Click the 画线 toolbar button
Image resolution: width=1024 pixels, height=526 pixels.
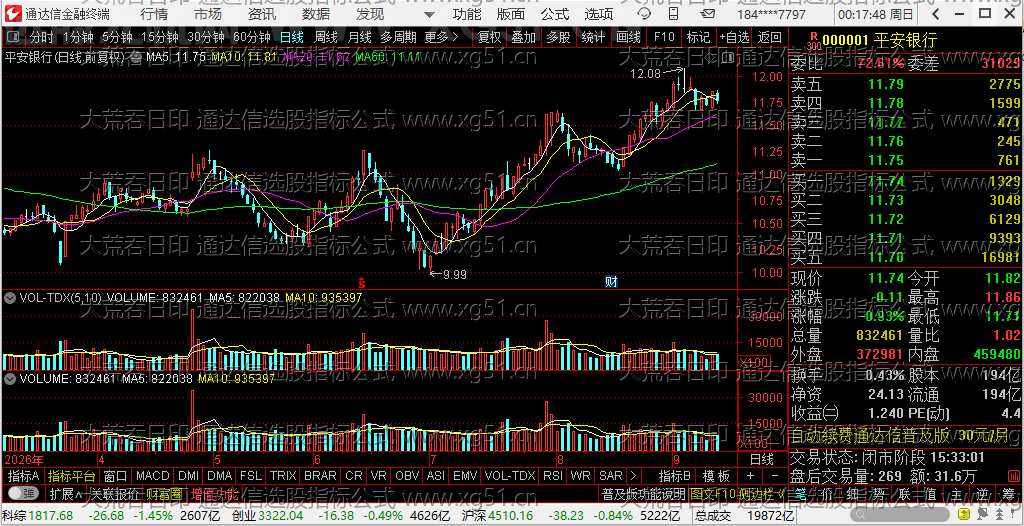(x=628, y=38)
